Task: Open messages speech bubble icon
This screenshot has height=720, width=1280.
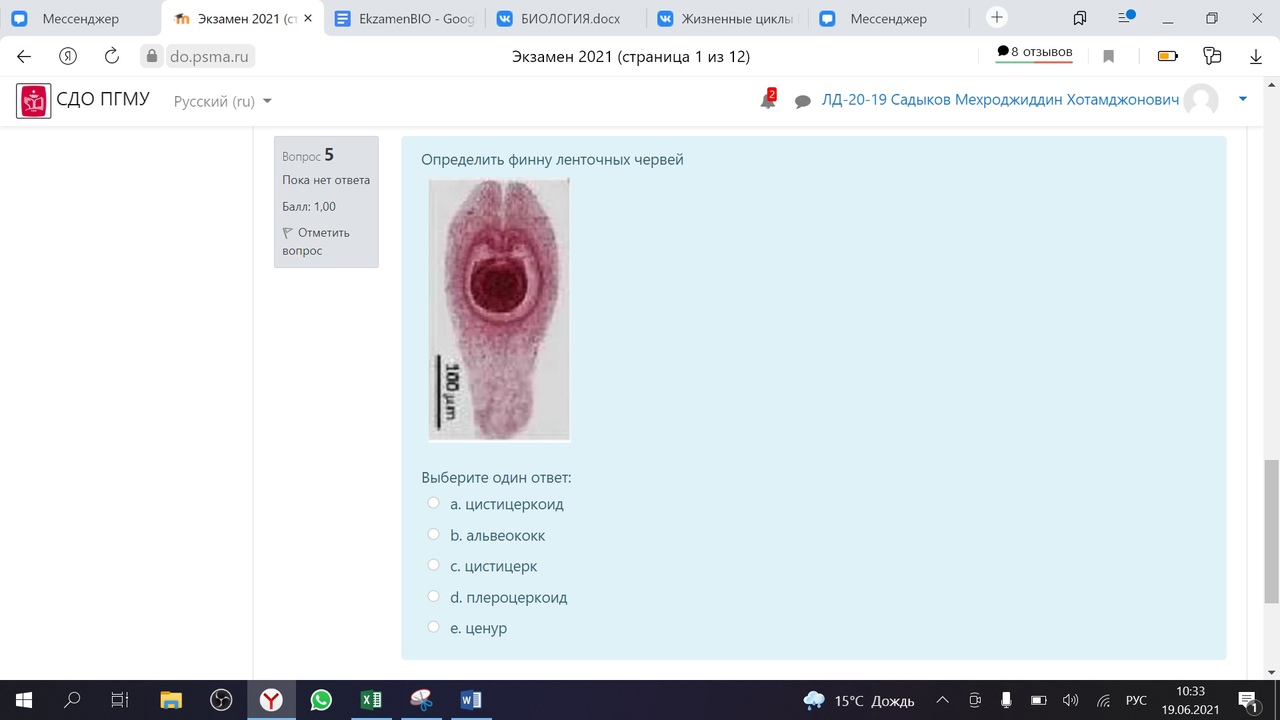Action: click(x=802, y=101)
